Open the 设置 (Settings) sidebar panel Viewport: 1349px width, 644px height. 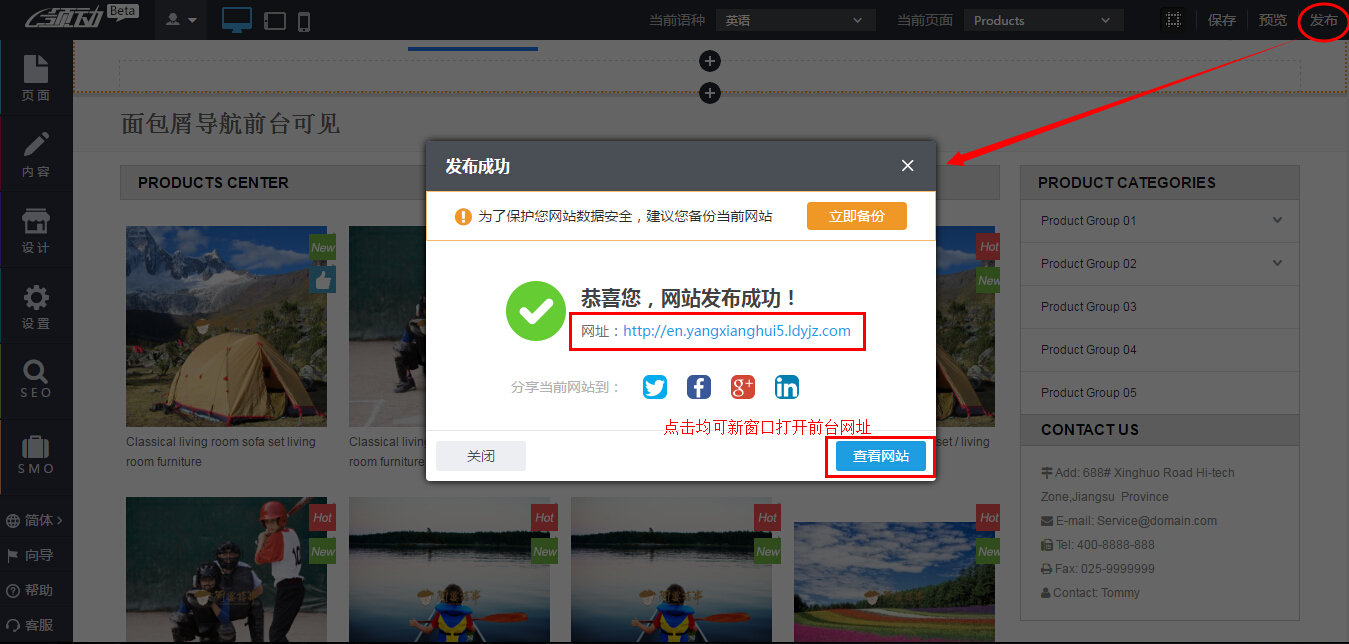coord(36,305)
